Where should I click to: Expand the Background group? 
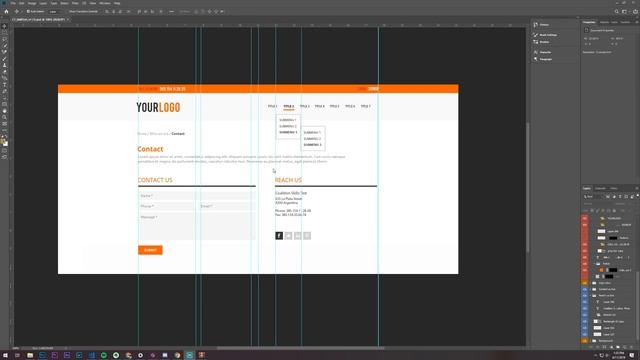coord(591,340)
